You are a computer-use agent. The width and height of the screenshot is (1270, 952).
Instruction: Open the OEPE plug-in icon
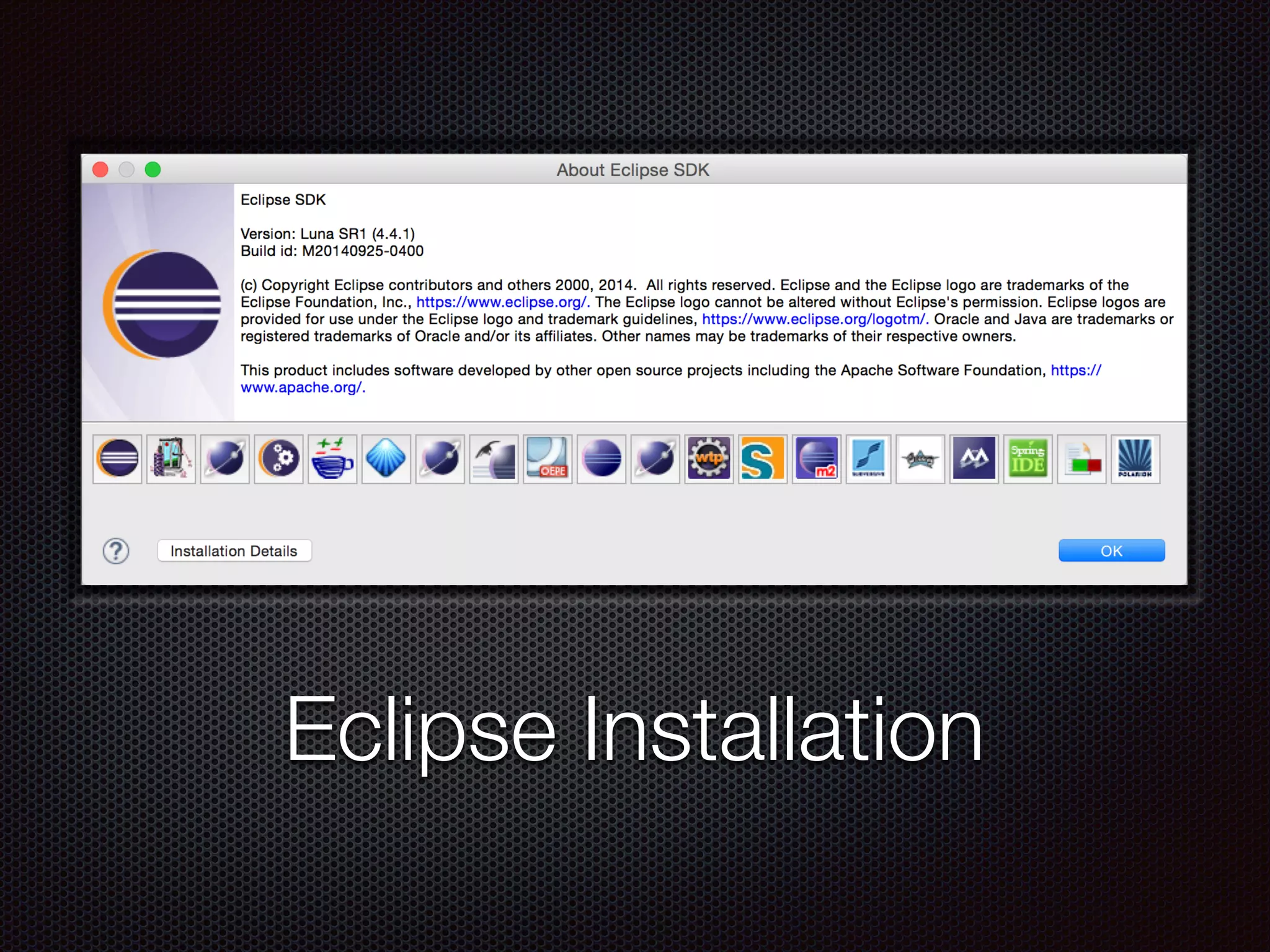(x=548, y=459)
